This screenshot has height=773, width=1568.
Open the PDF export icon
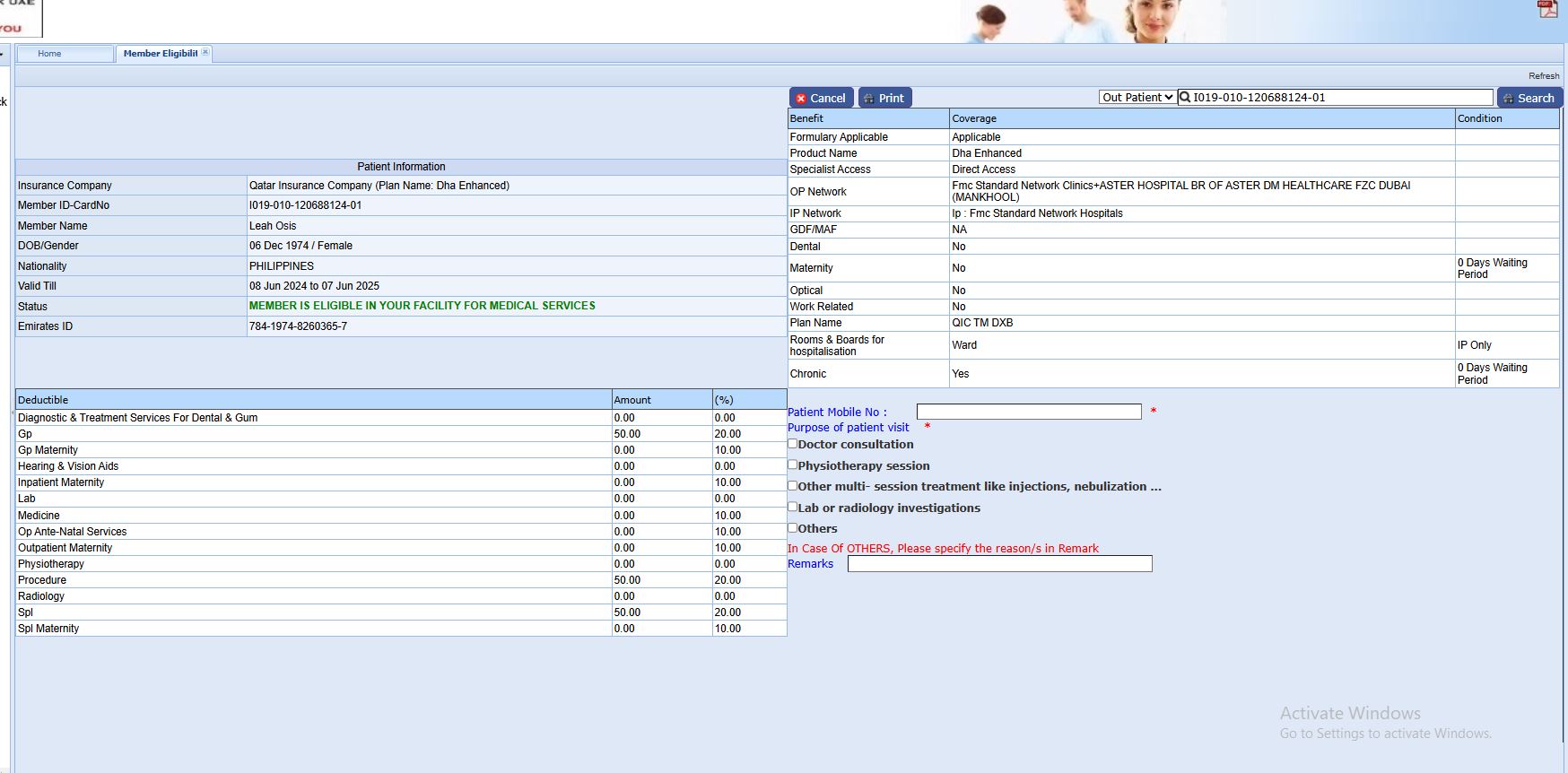(x=1547, y=10)
